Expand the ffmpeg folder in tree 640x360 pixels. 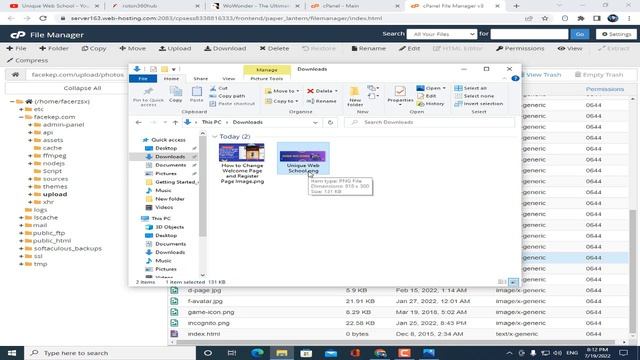tap(30, 156)
